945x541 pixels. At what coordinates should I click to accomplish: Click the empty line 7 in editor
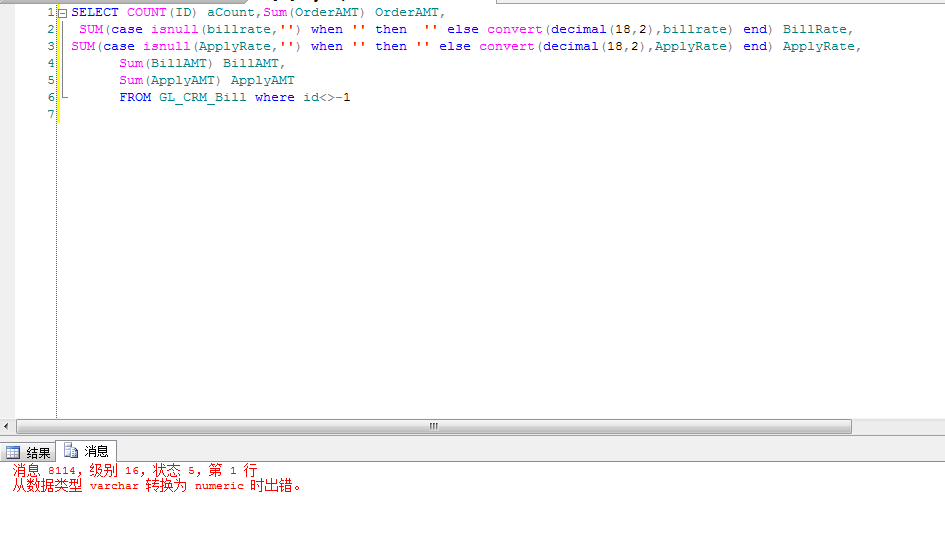[500, 114]
